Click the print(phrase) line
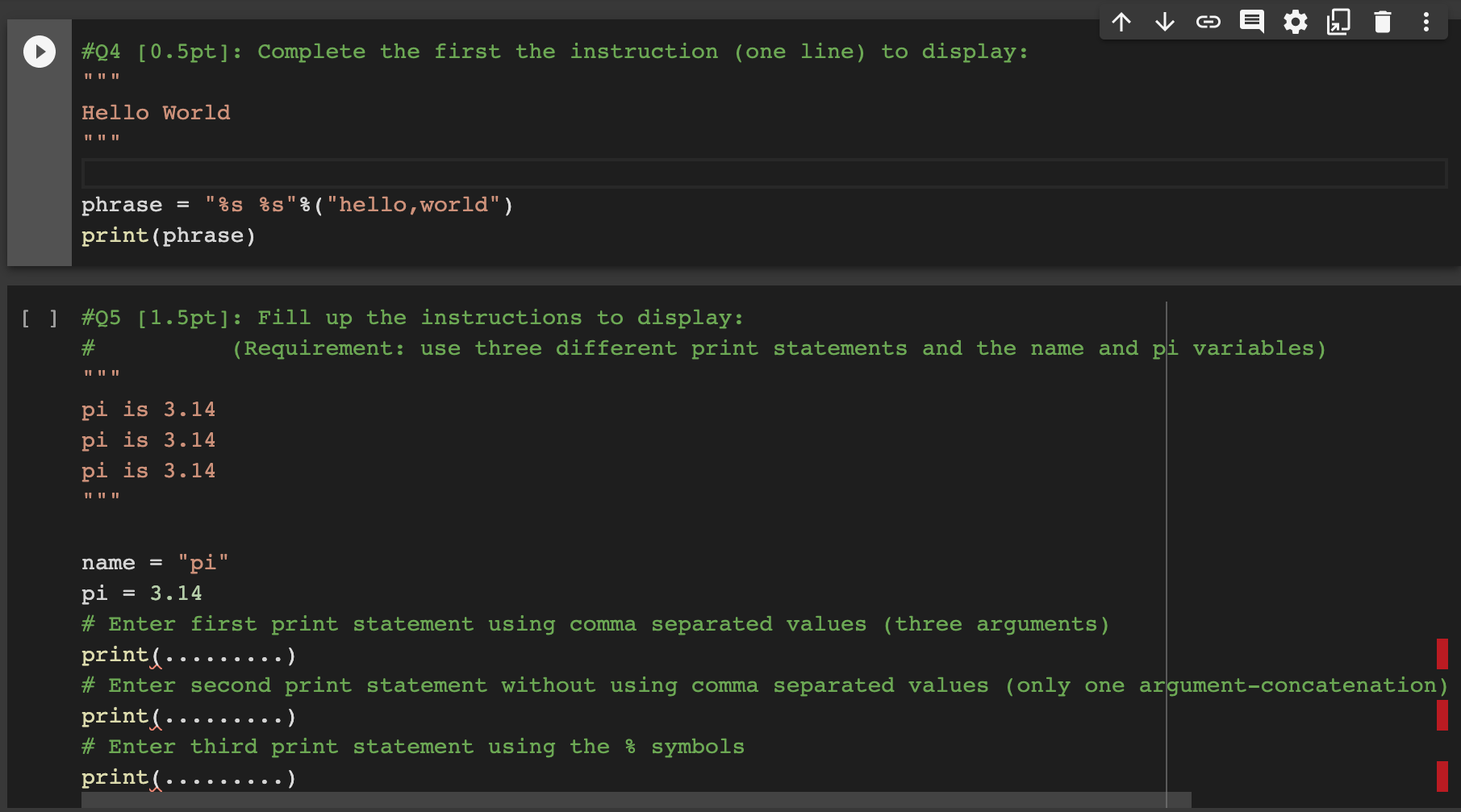This screenshot has height=812, width=1461. pos(169,235)
